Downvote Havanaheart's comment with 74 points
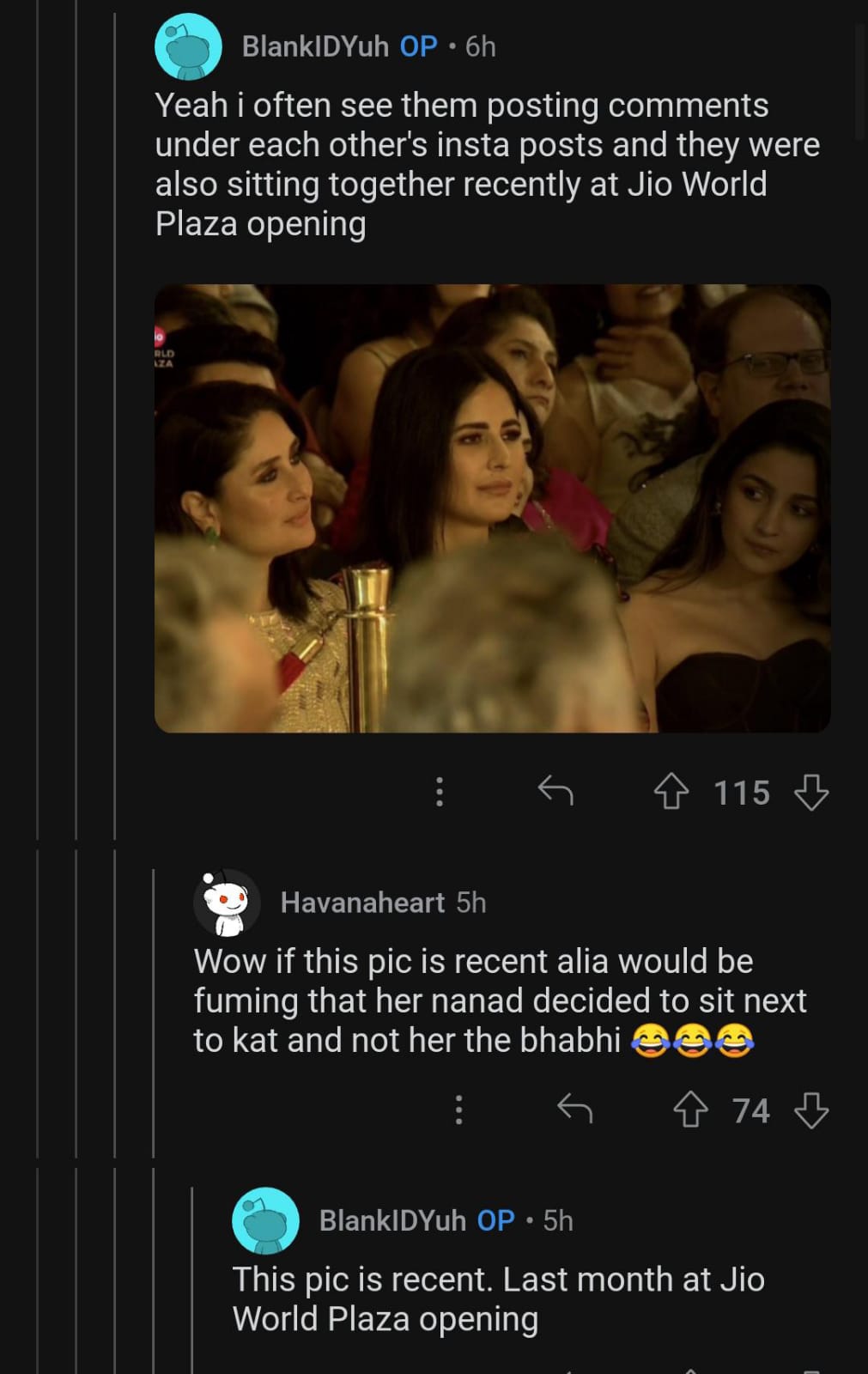 coord(811,1110)
